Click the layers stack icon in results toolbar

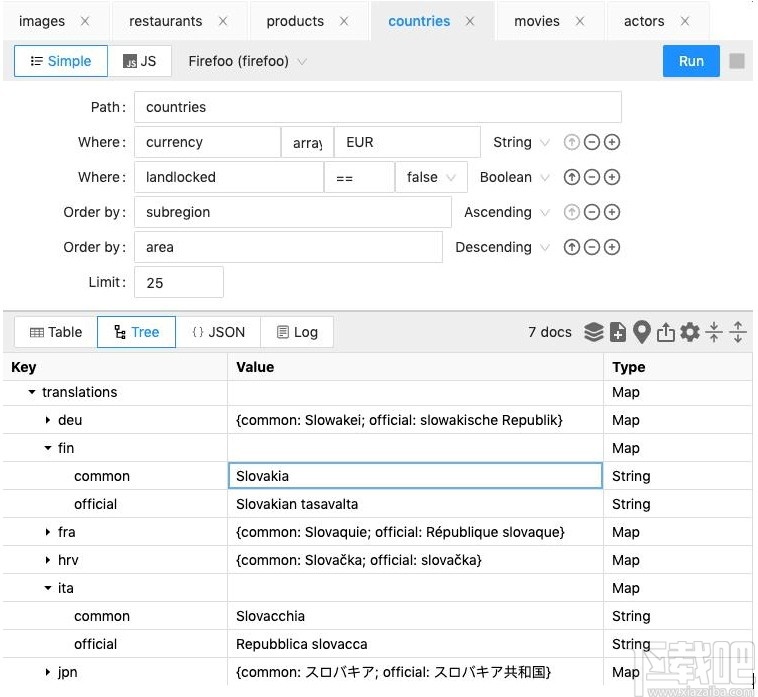(x=594, y=332)
